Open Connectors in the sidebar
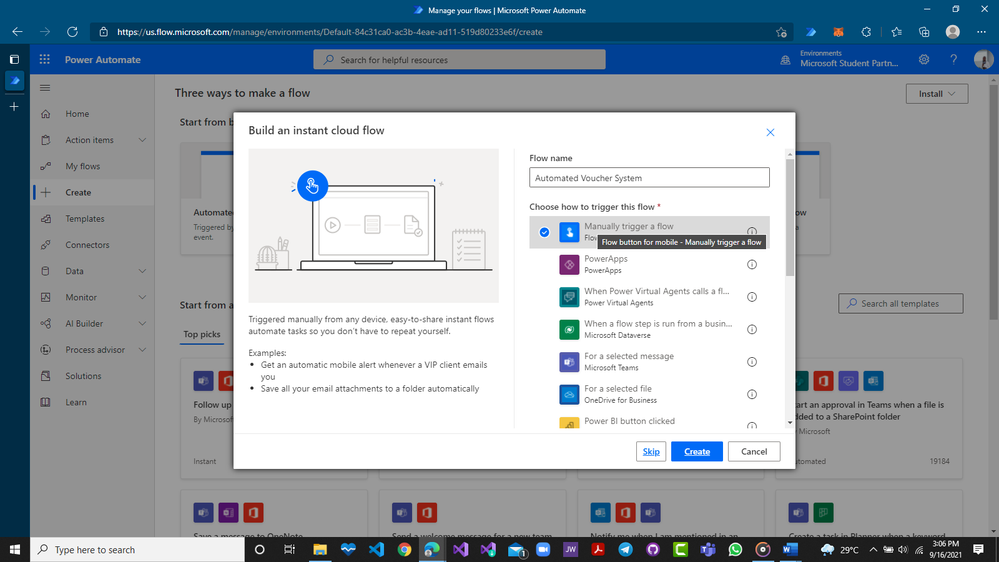 coord(87,245)
